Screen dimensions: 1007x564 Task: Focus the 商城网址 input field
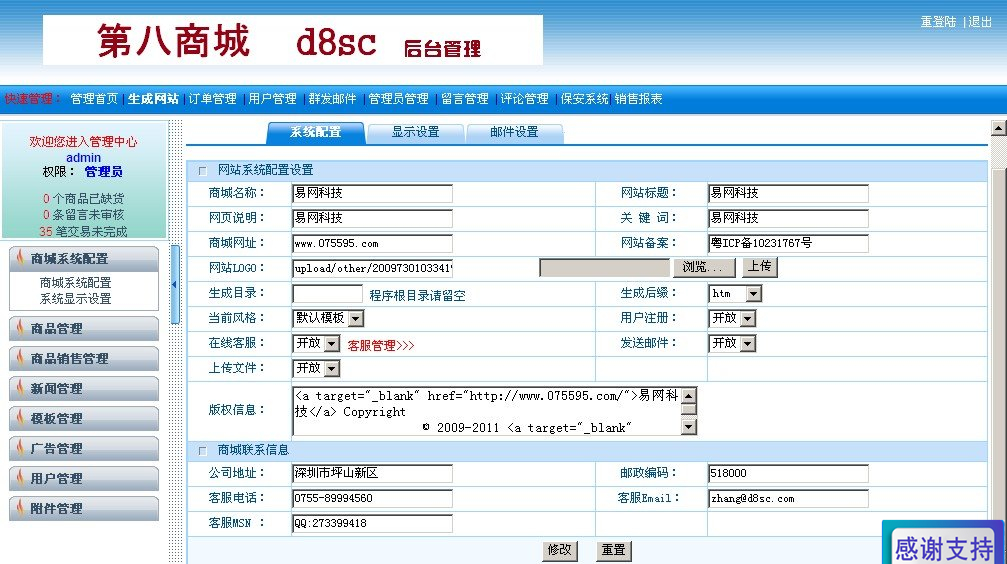(x=372, y=243)
